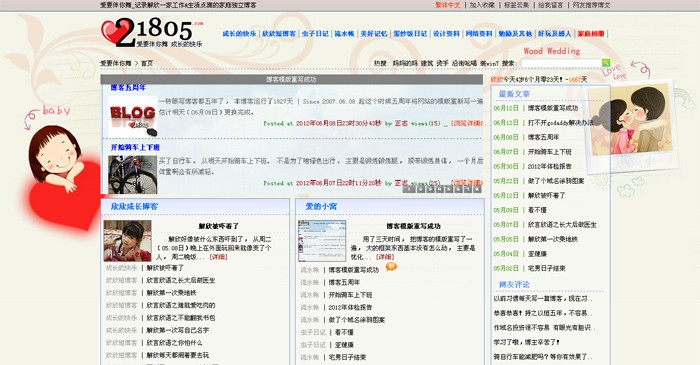This screenshot has height=365, width=700.
Task: Click the orange comment bubble icon
Action: pos(391,267)
